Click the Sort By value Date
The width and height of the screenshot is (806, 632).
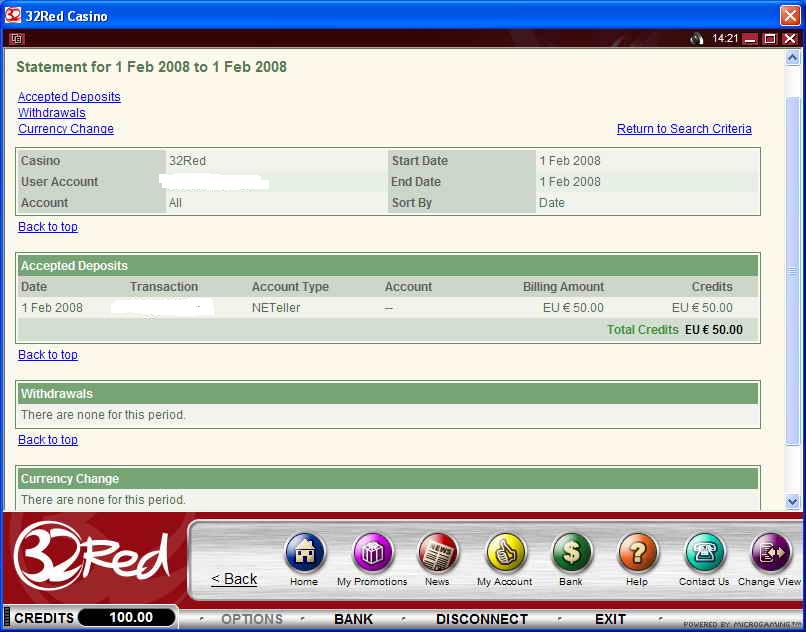[552, 203]
